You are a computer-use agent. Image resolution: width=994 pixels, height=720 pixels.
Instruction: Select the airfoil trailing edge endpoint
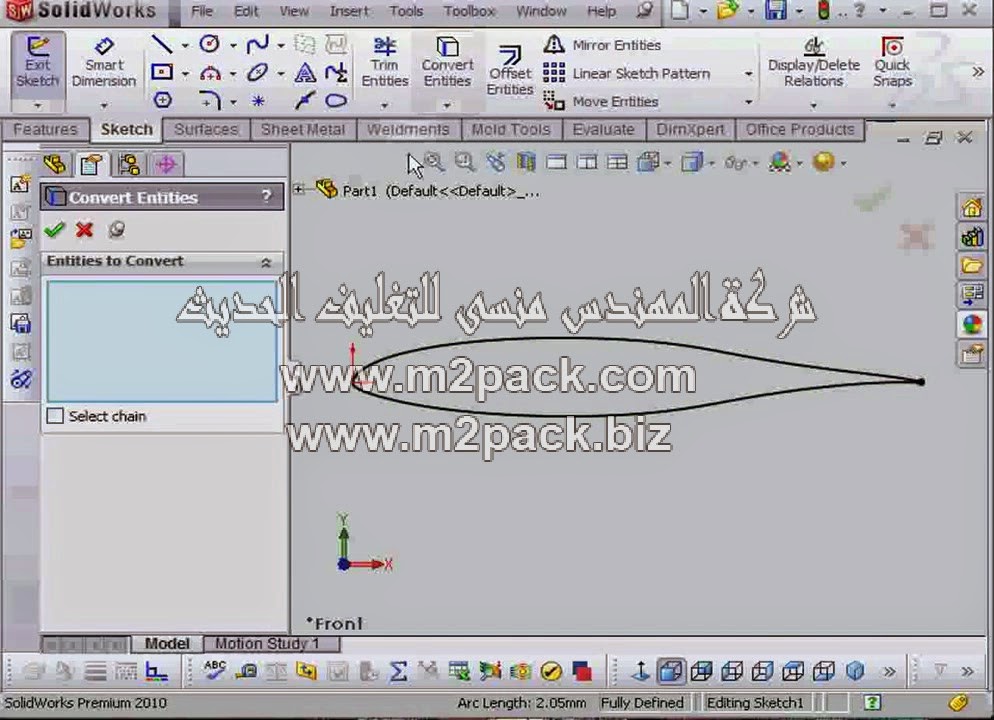pos(920,382)
